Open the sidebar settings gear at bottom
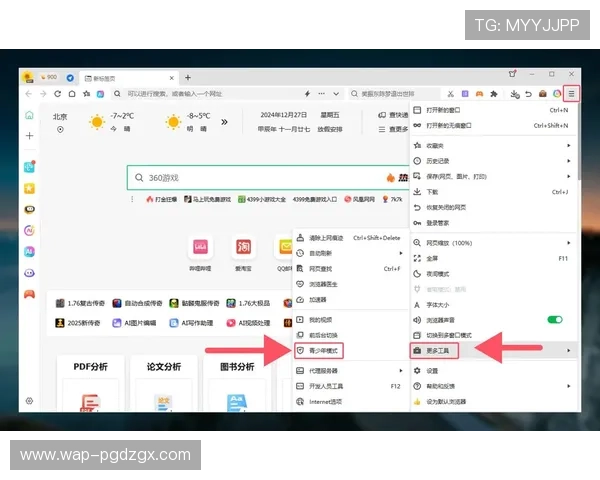Viewport: 600px width, 480px height. pyautogui.click(x=29, y=401)
